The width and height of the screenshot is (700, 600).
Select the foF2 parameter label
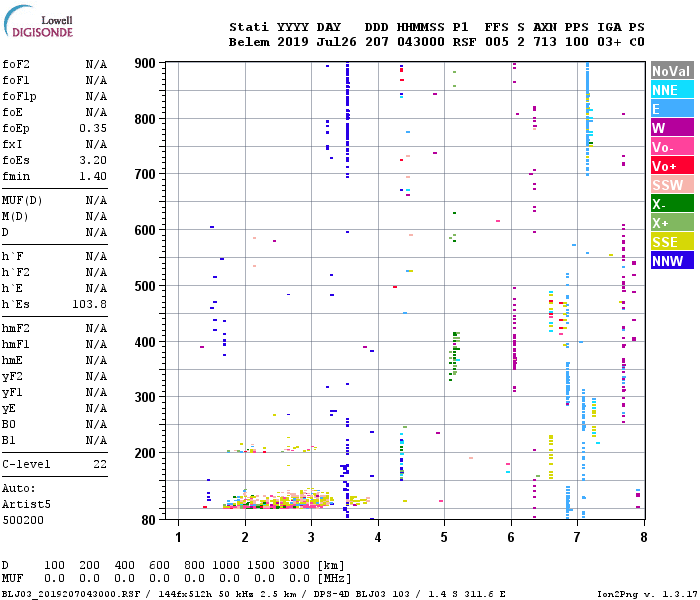pos(16,64)
